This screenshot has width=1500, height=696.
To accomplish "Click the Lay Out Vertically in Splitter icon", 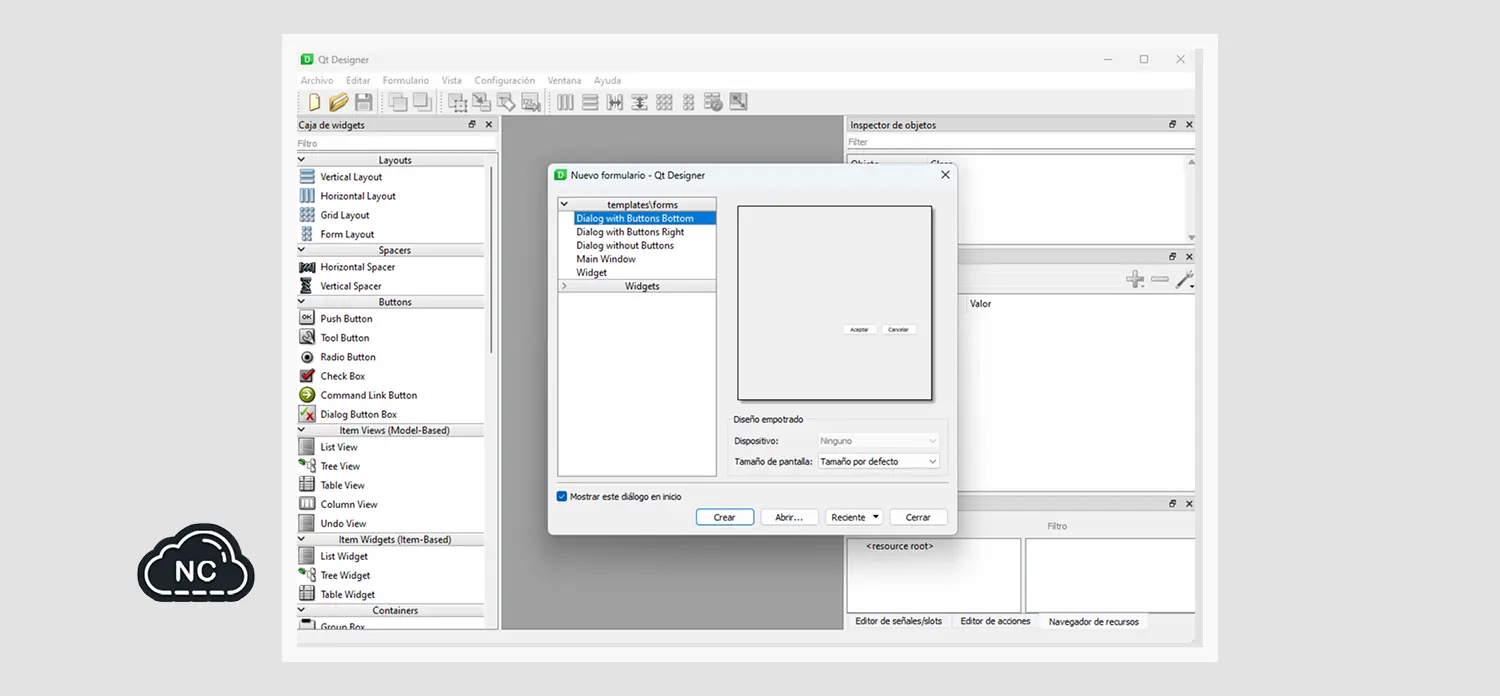I will click(x=639, y=102).
